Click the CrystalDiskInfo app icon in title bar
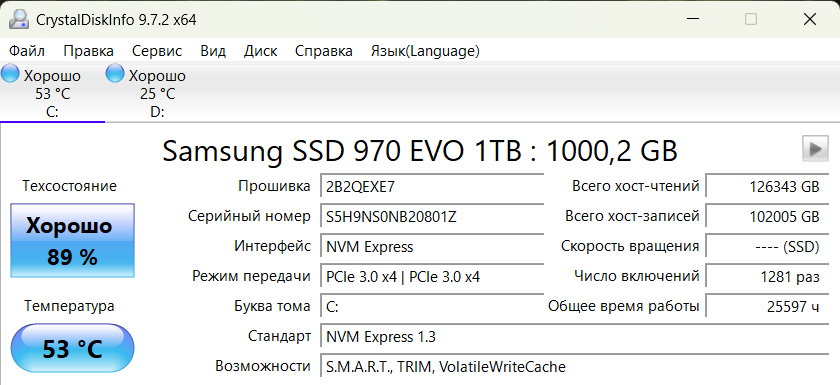This screenshot has height=385, width=840. (x=20, y=19)
